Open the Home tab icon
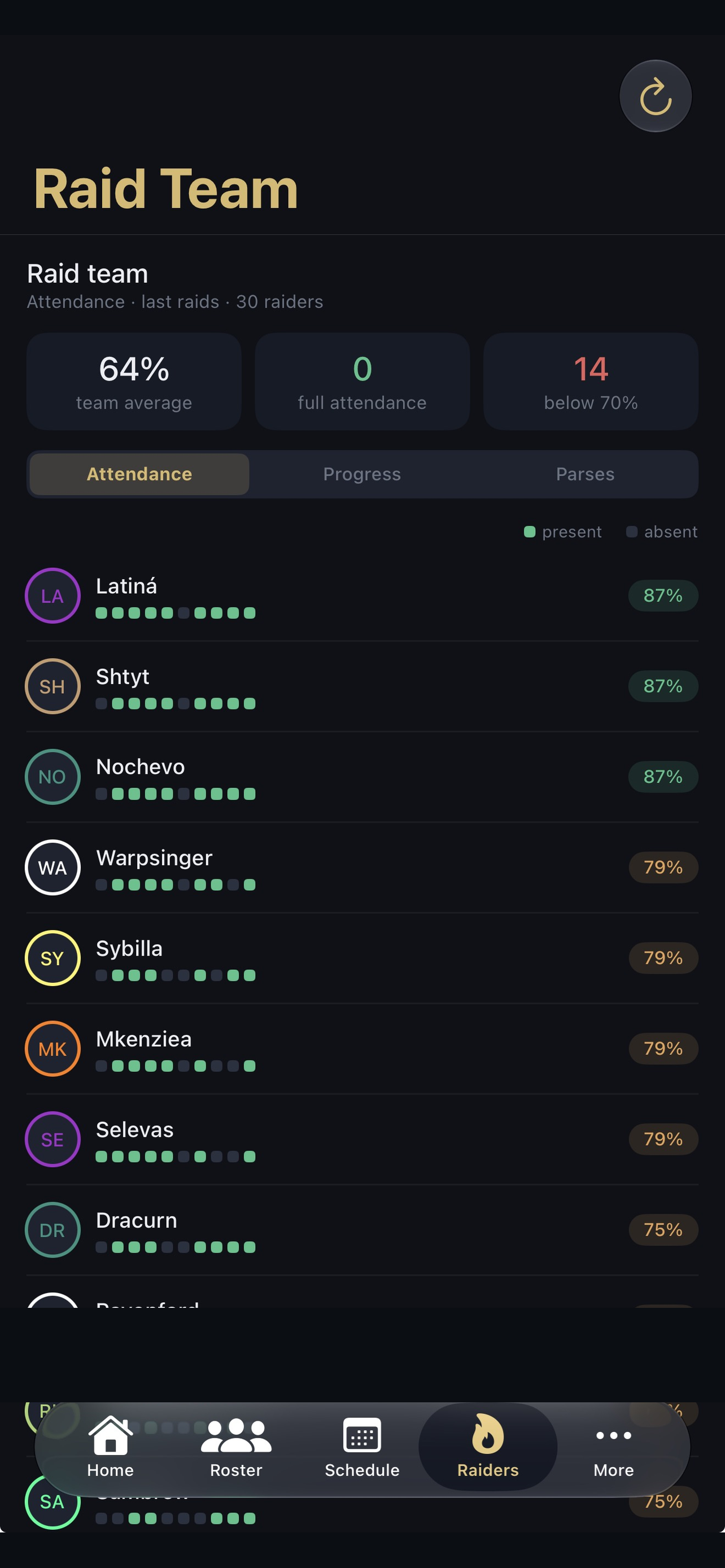The image size is (725, 1568). coord(110,1435)
